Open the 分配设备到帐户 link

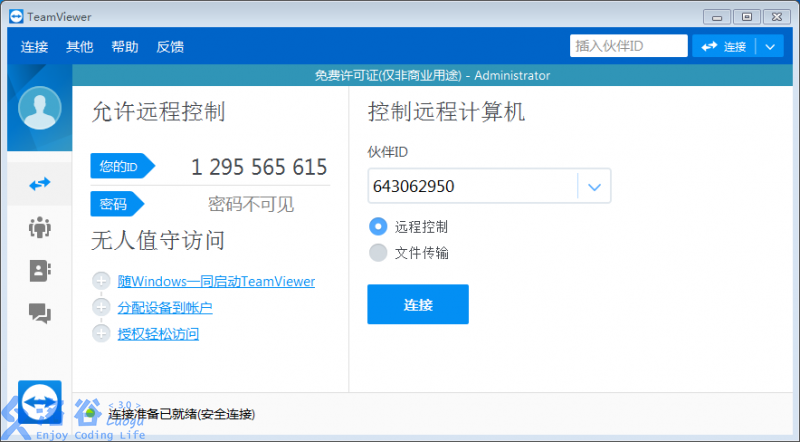click(165, 308)
